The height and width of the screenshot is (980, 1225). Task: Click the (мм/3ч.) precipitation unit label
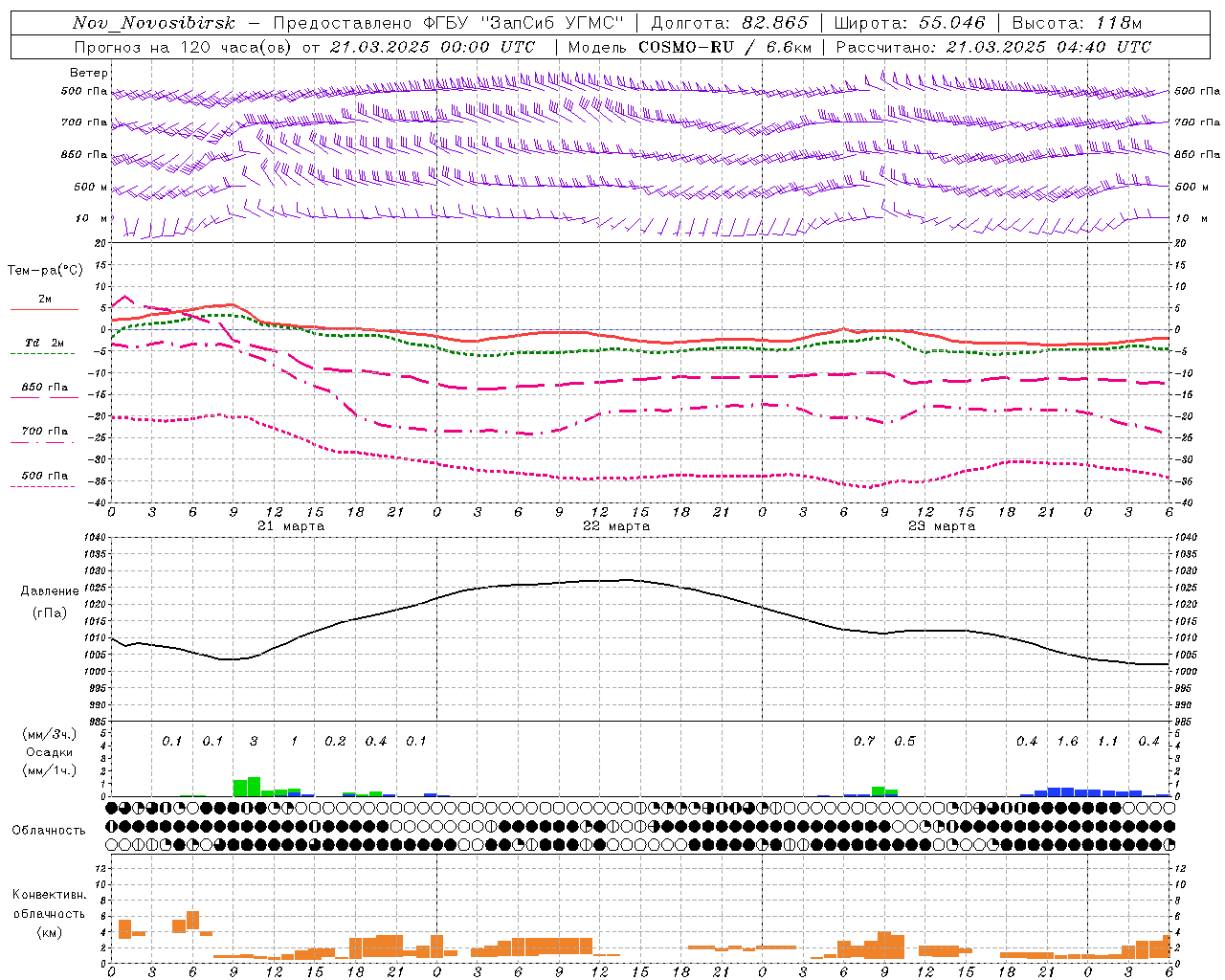(x=50, y=734)
